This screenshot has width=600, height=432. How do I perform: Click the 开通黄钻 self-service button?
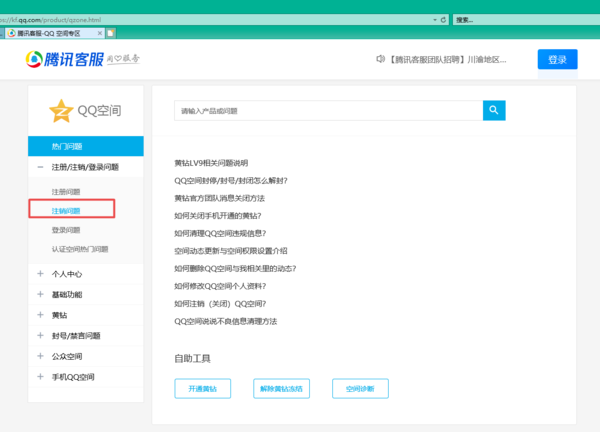coord(202,389)
